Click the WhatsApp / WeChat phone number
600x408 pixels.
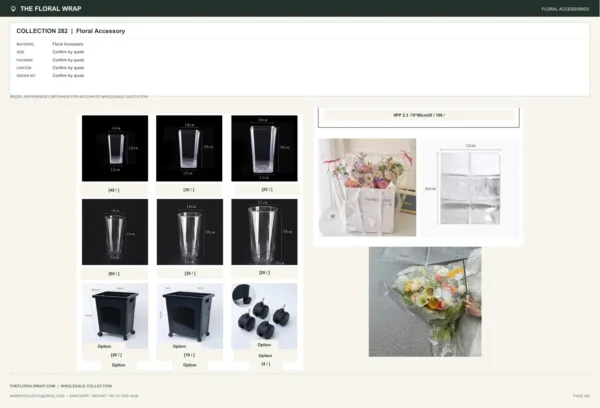[x=104, y=396]
